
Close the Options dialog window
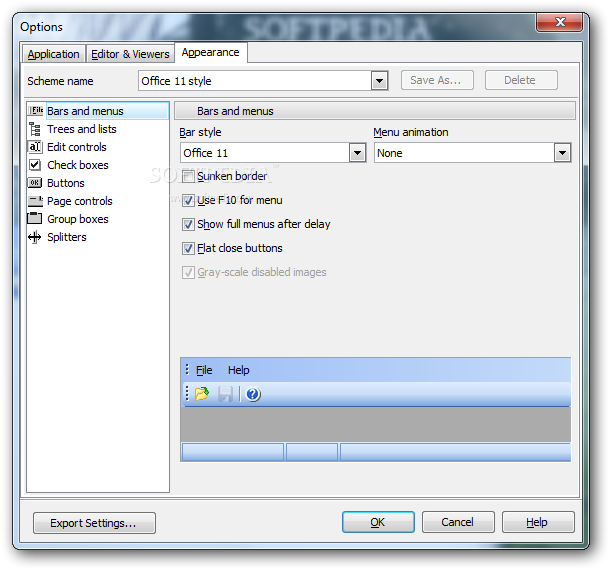coord(559,22)
